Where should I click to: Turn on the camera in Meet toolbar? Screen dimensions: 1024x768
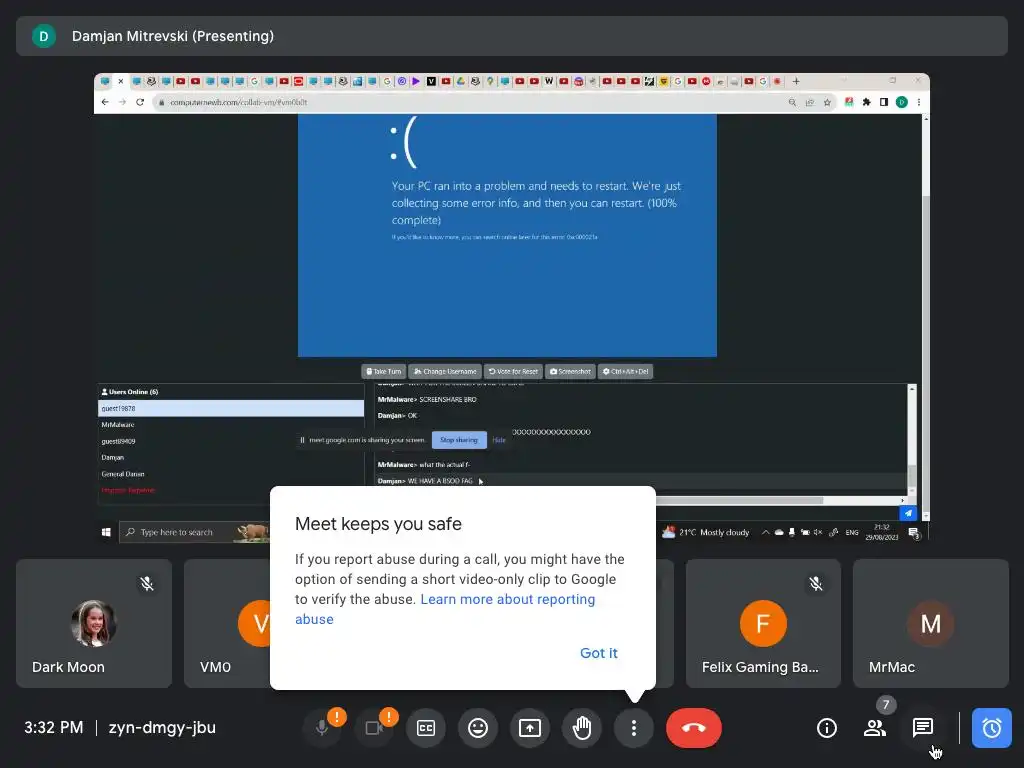[374, 728]
